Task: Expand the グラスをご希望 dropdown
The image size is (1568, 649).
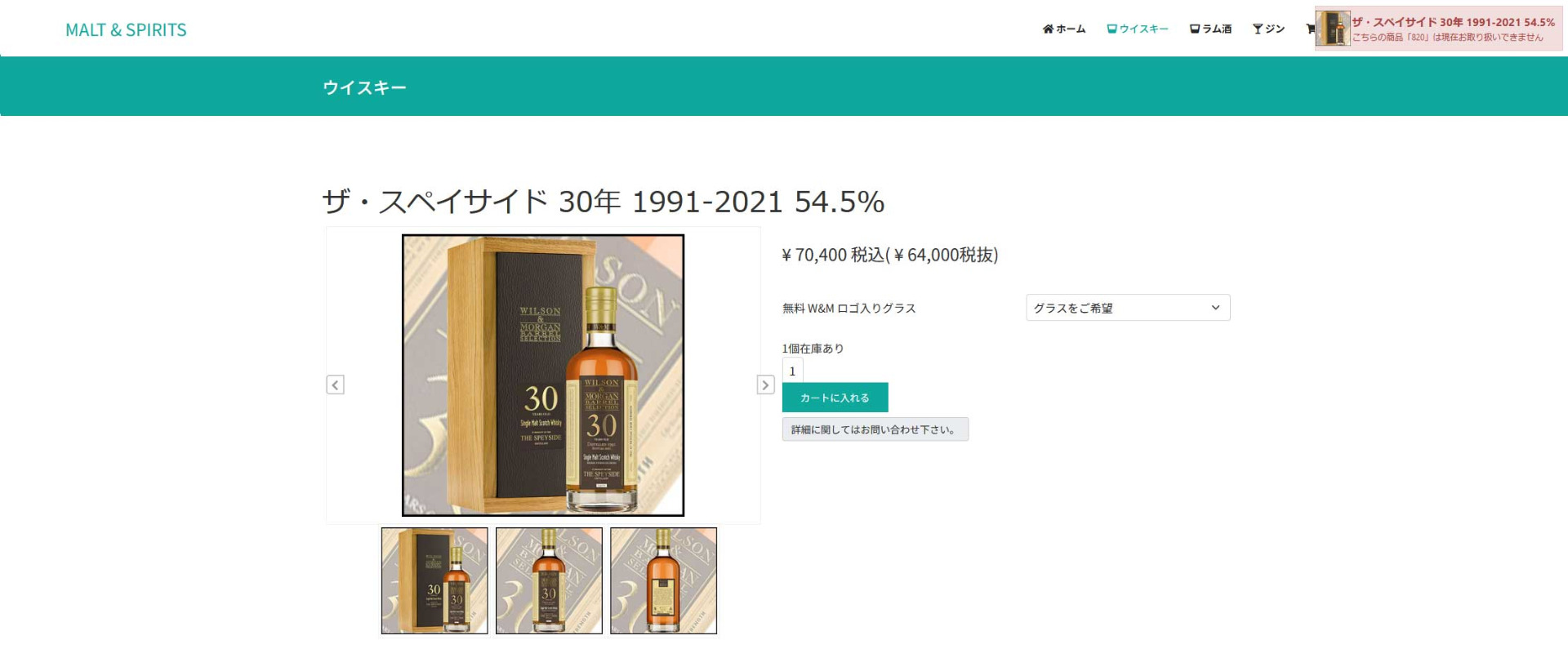Action: pos(1128,308)
